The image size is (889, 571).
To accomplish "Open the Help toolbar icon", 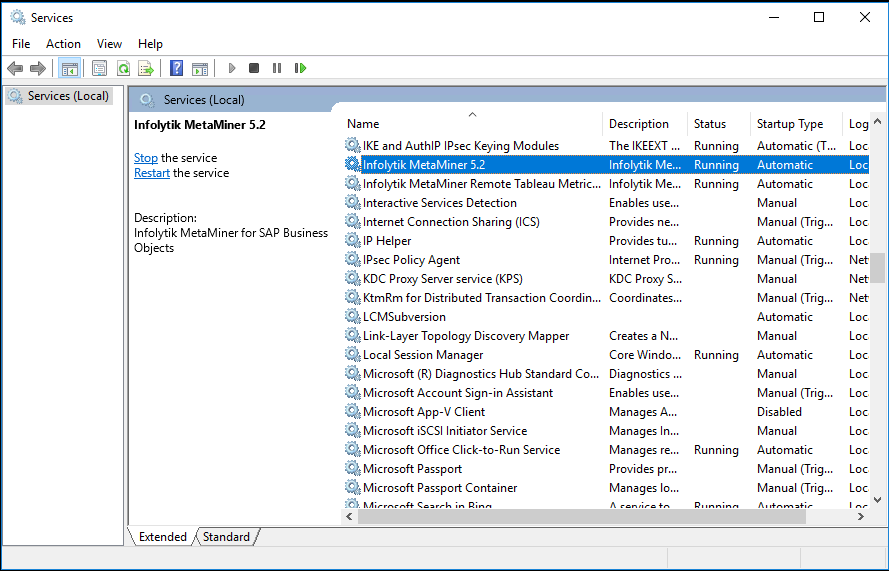I will coord(176,69).
